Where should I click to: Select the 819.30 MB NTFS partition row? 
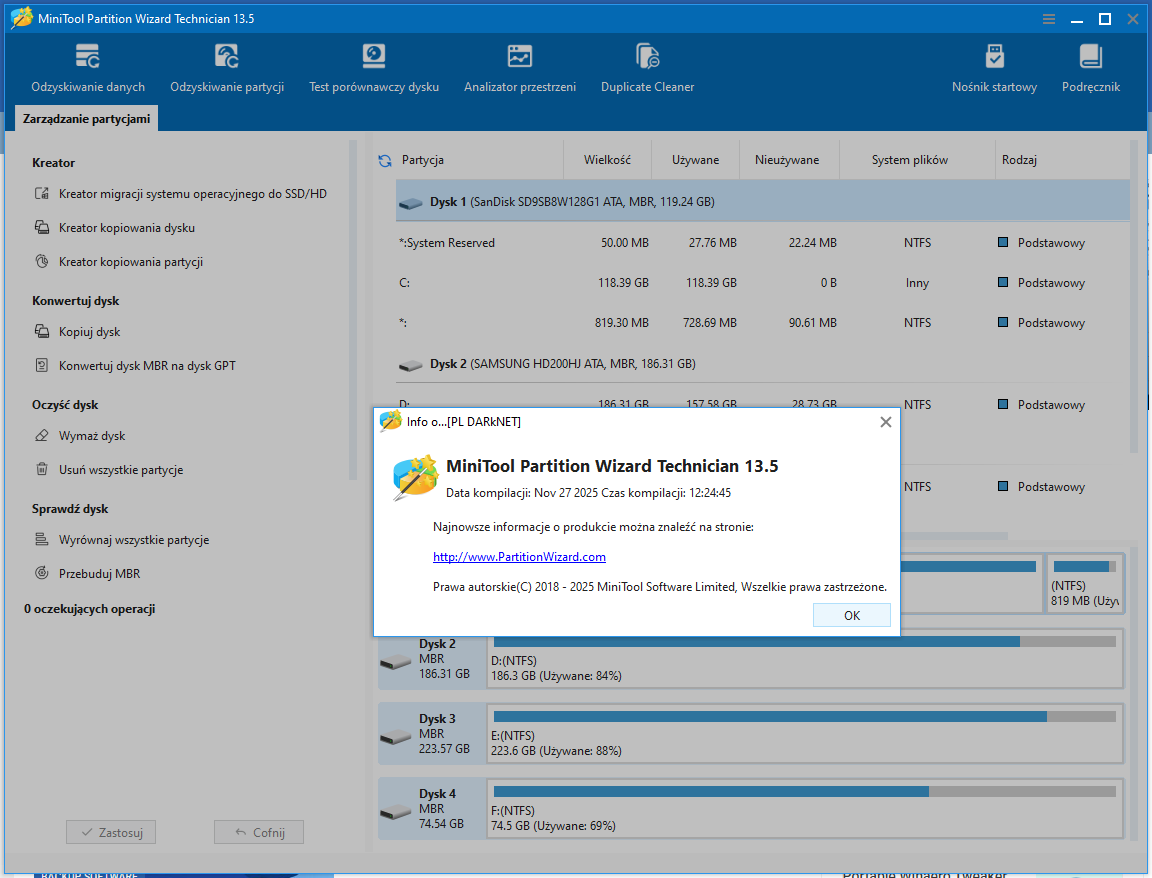click(x=763, y=323)
